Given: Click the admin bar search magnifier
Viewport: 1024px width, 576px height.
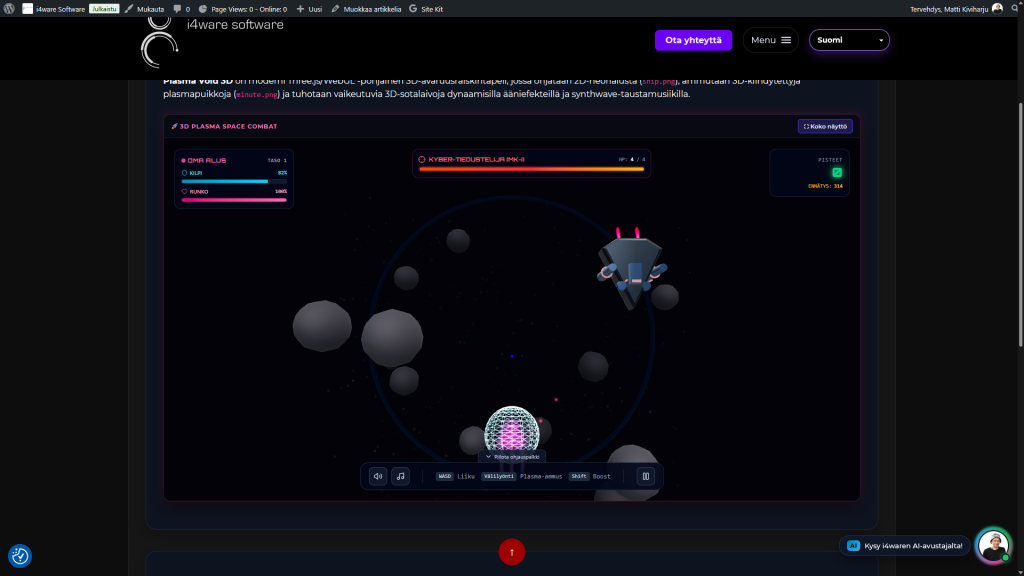Looking at the screenshot, I should [x=1016, y=8].
